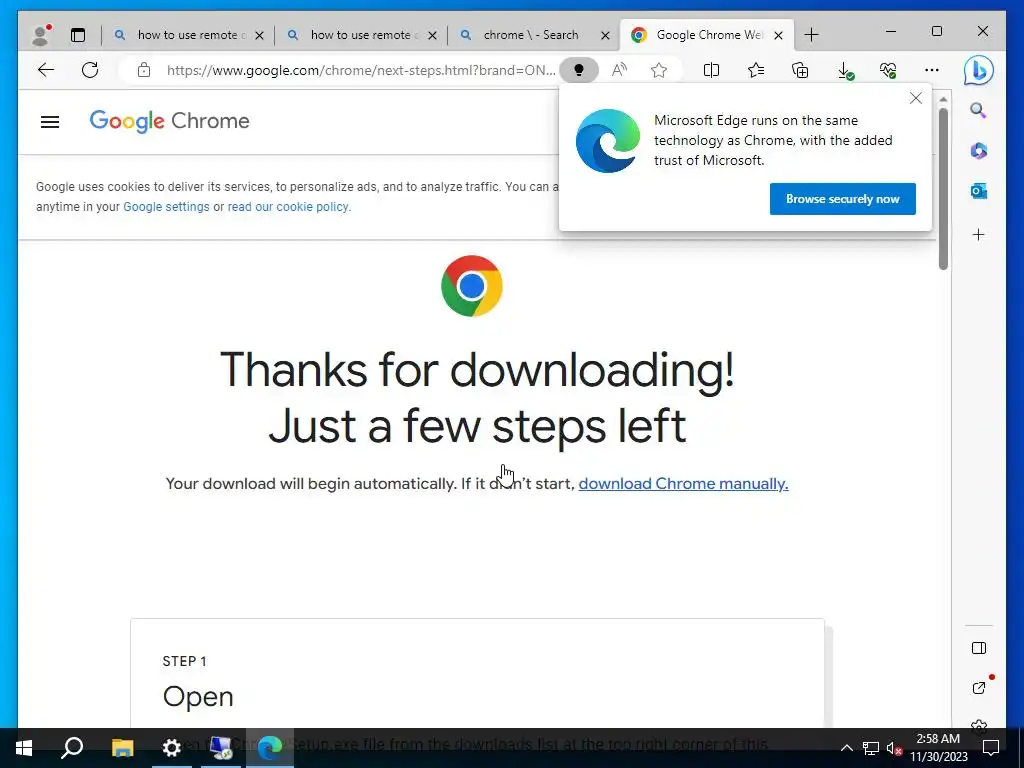This screenshot has width=1024, height=768.
Task: Open sidebar search icon
Action: [x=978, y=110]
